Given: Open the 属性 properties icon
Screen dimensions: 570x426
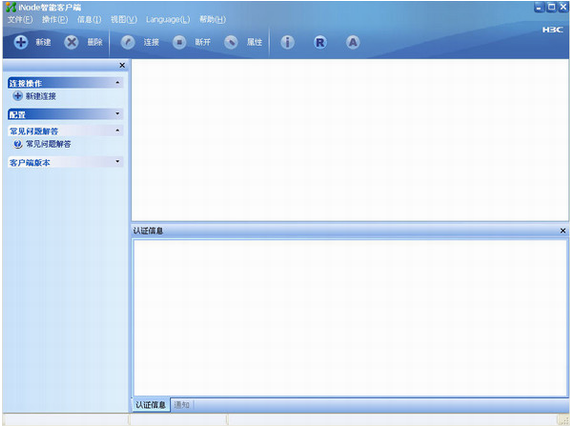Looking at the screenshot, I should point(231,42).
